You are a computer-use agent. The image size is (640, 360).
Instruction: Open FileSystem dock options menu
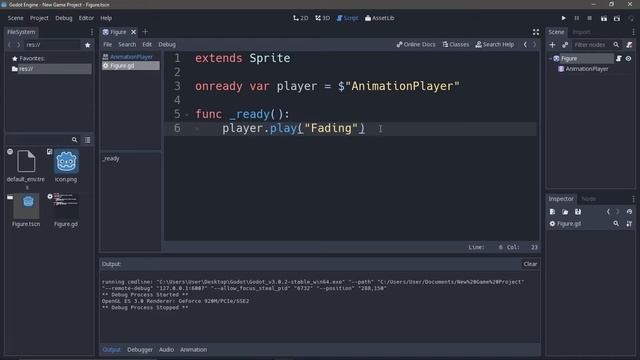[x=91, y=32]
